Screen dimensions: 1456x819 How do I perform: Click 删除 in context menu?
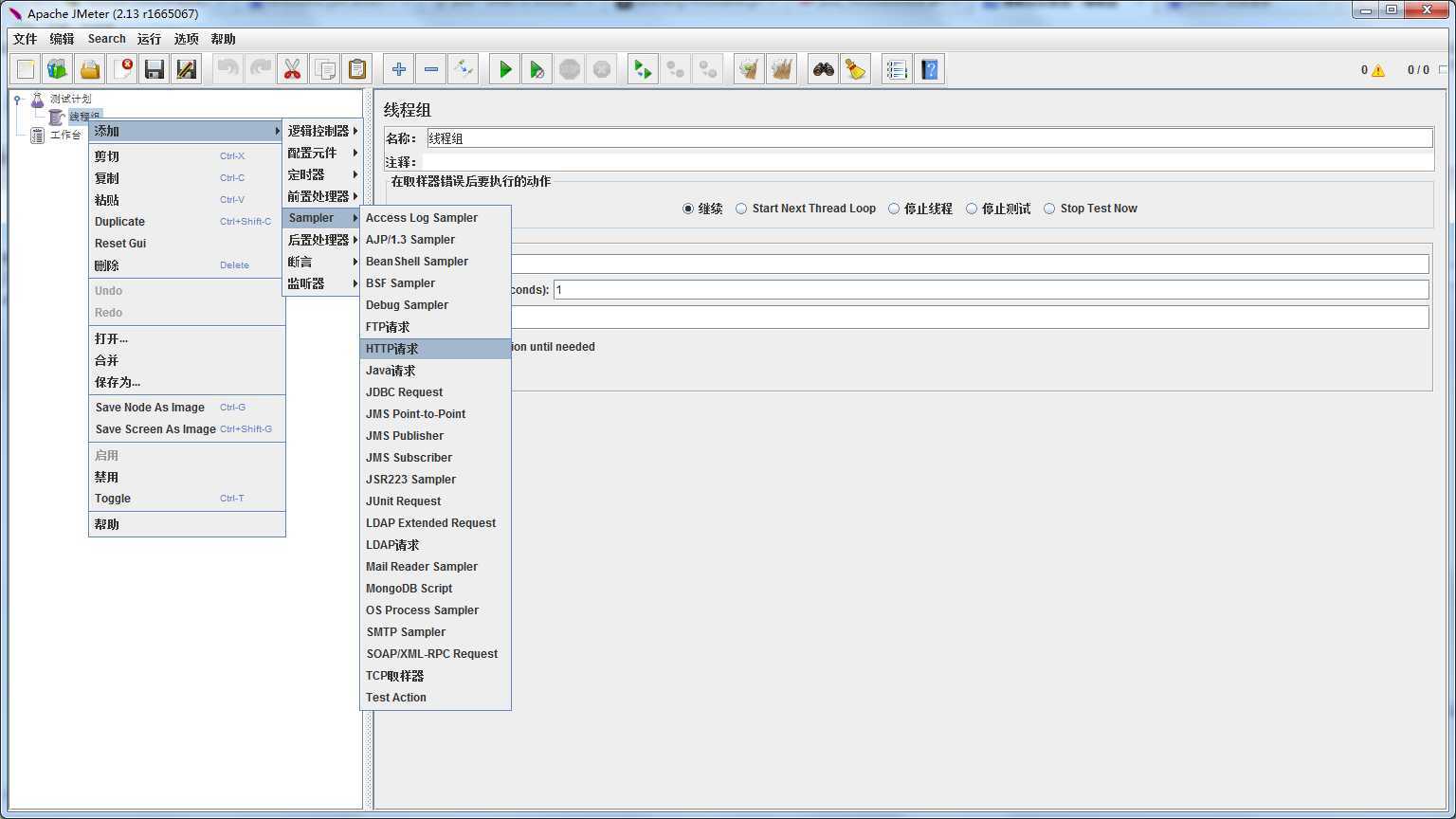(187, 265)
